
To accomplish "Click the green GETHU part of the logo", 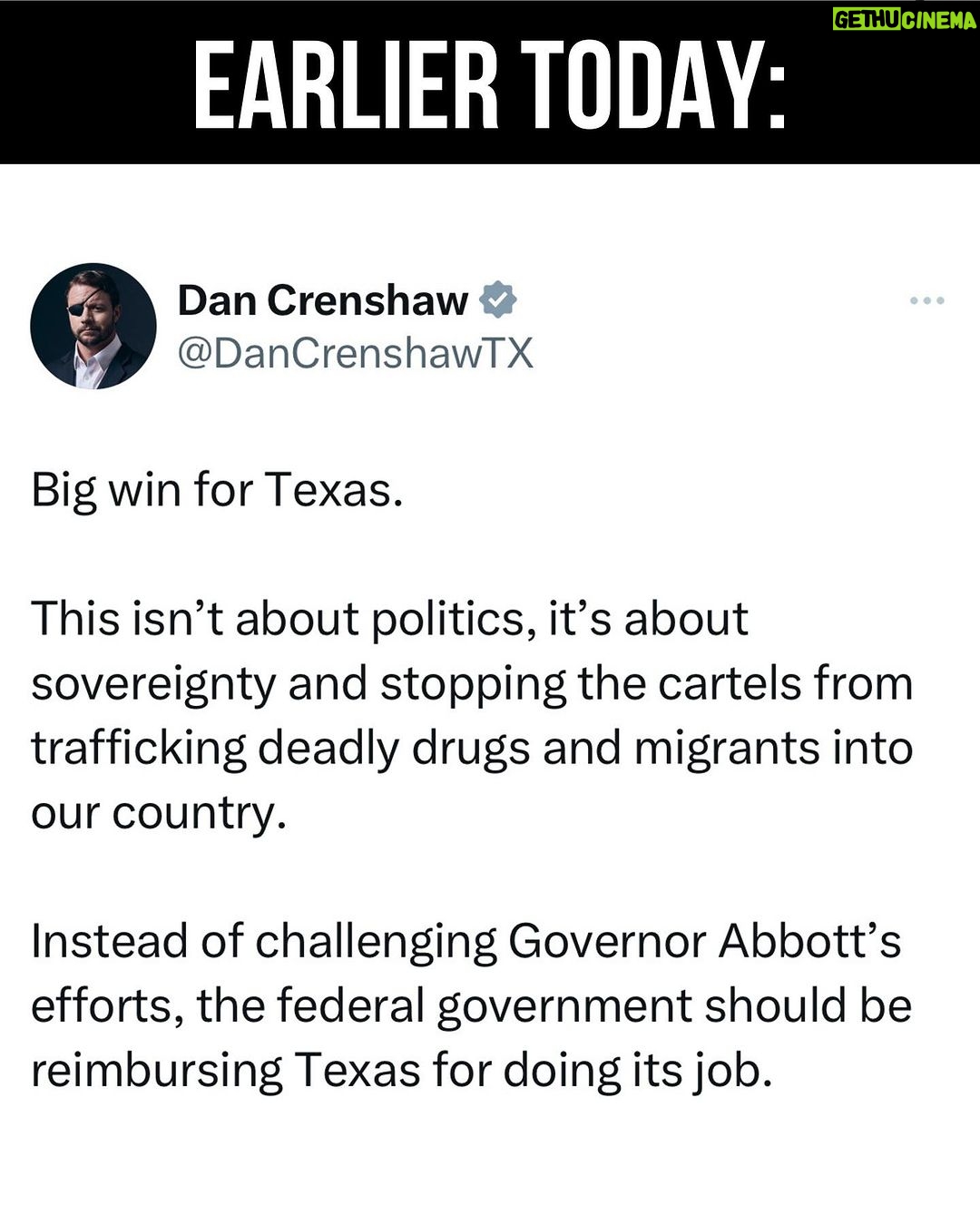I will (x=866, y=20).
